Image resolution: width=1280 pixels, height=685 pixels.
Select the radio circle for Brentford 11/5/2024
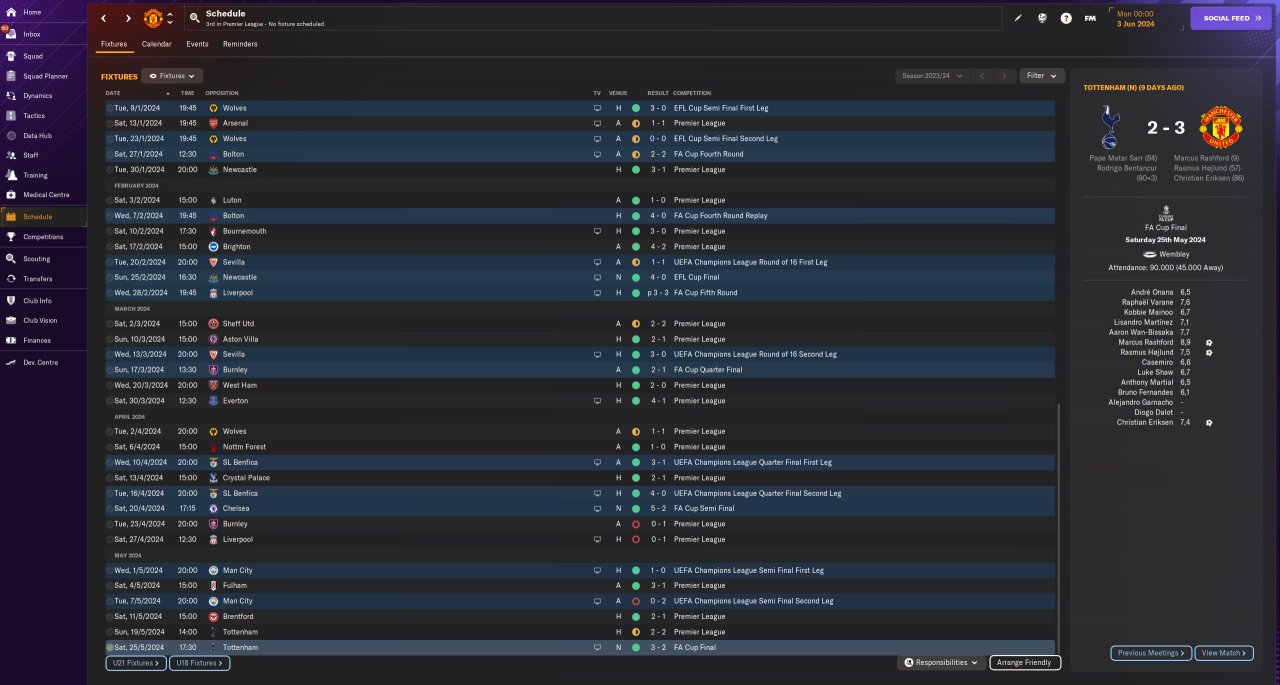(110, 617)
